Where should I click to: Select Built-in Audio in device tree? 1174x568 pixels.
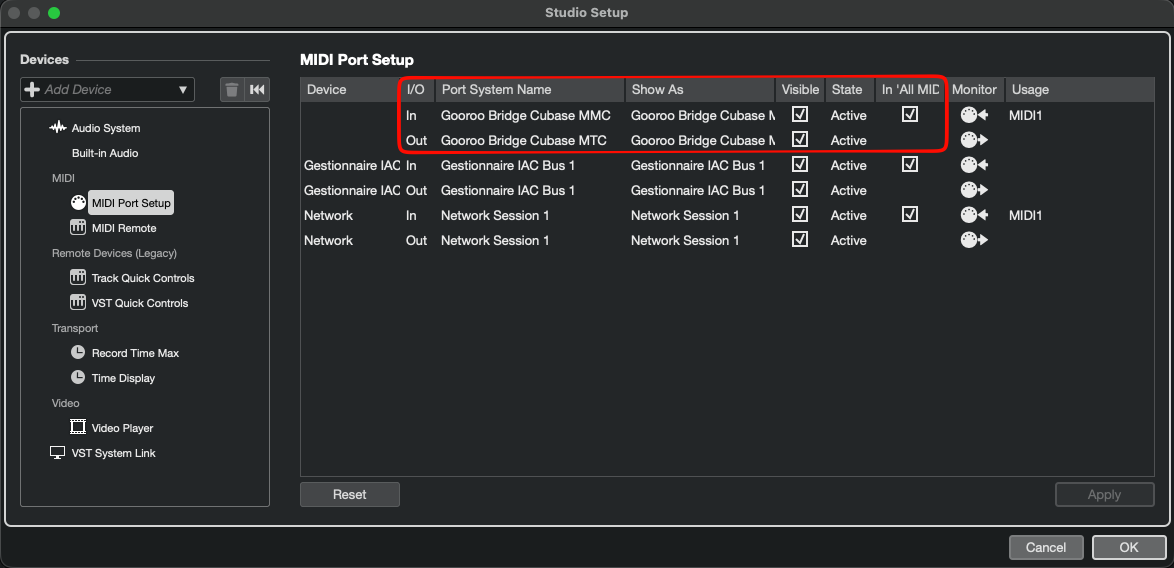pos(105,153)
